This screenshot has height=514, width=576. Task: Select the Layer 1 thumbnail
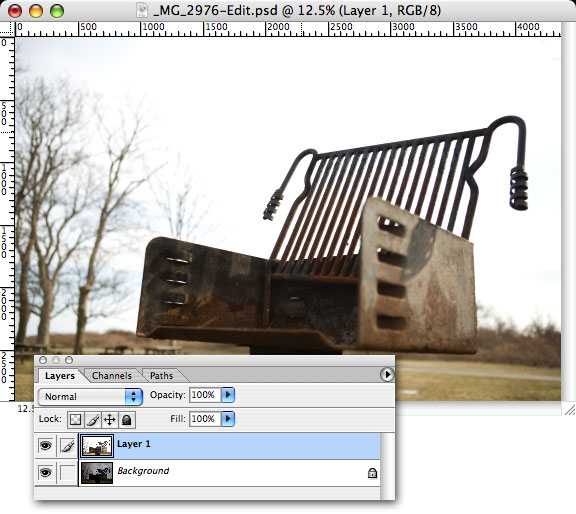[97, 446]
